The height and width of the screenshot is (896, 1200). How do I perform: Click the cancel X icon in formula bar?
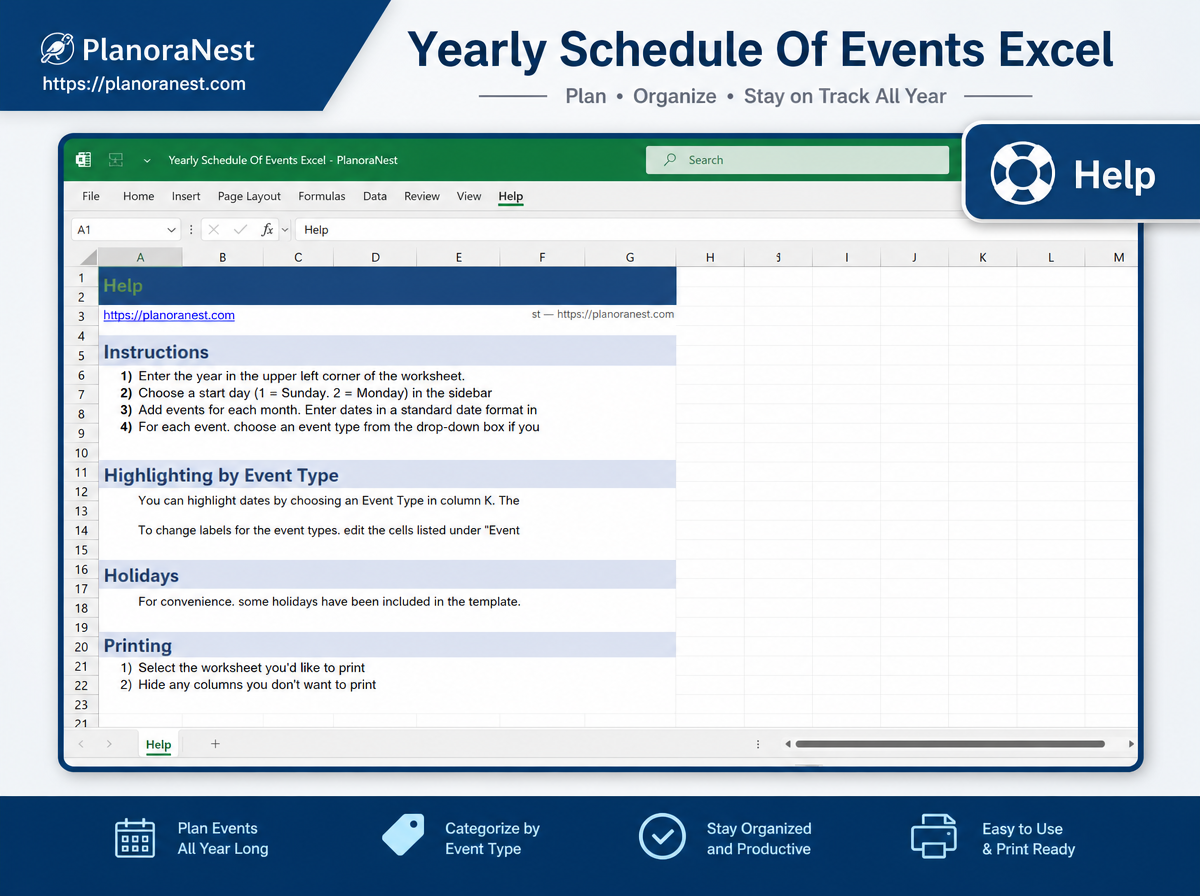click(213, 230)
